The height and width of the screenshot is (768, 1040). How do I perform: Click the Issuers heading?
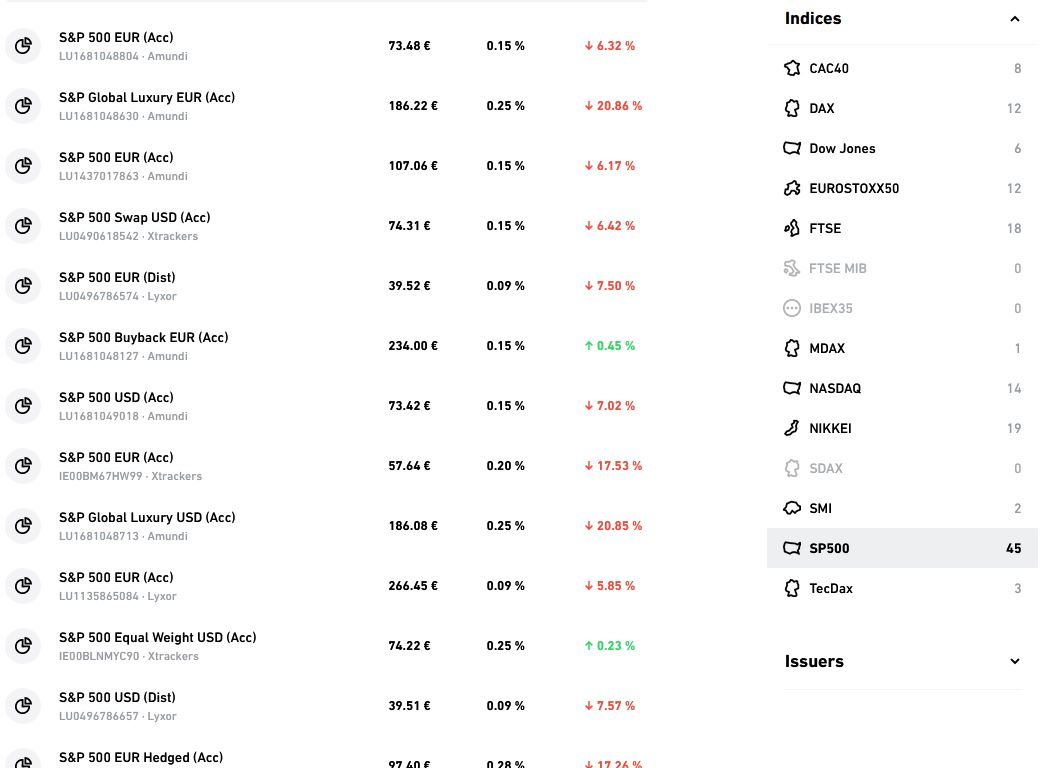pyautogui.click(x=814, y=661)
